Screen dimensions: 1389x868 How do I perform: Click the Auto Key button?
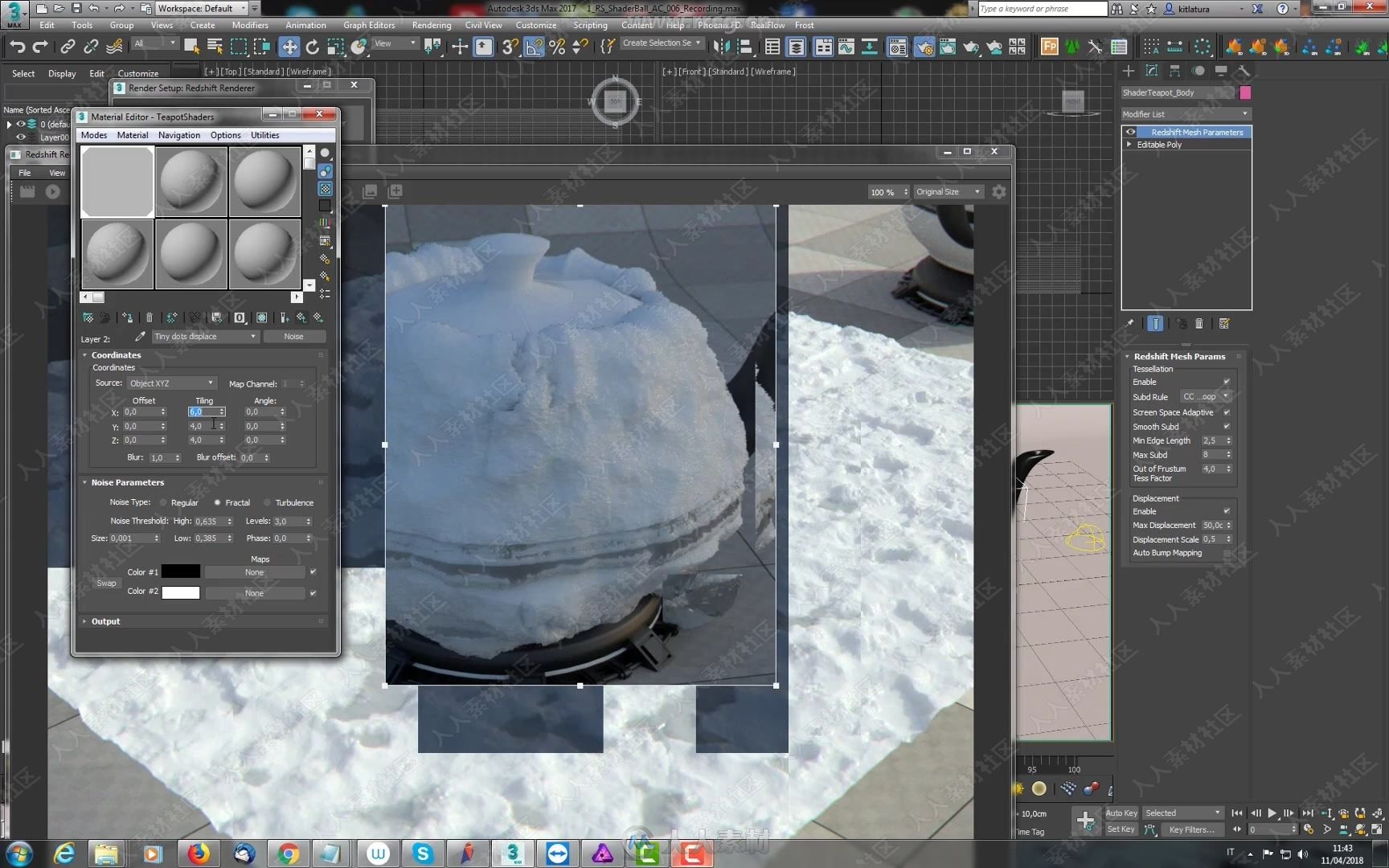tap(1121, 813)
